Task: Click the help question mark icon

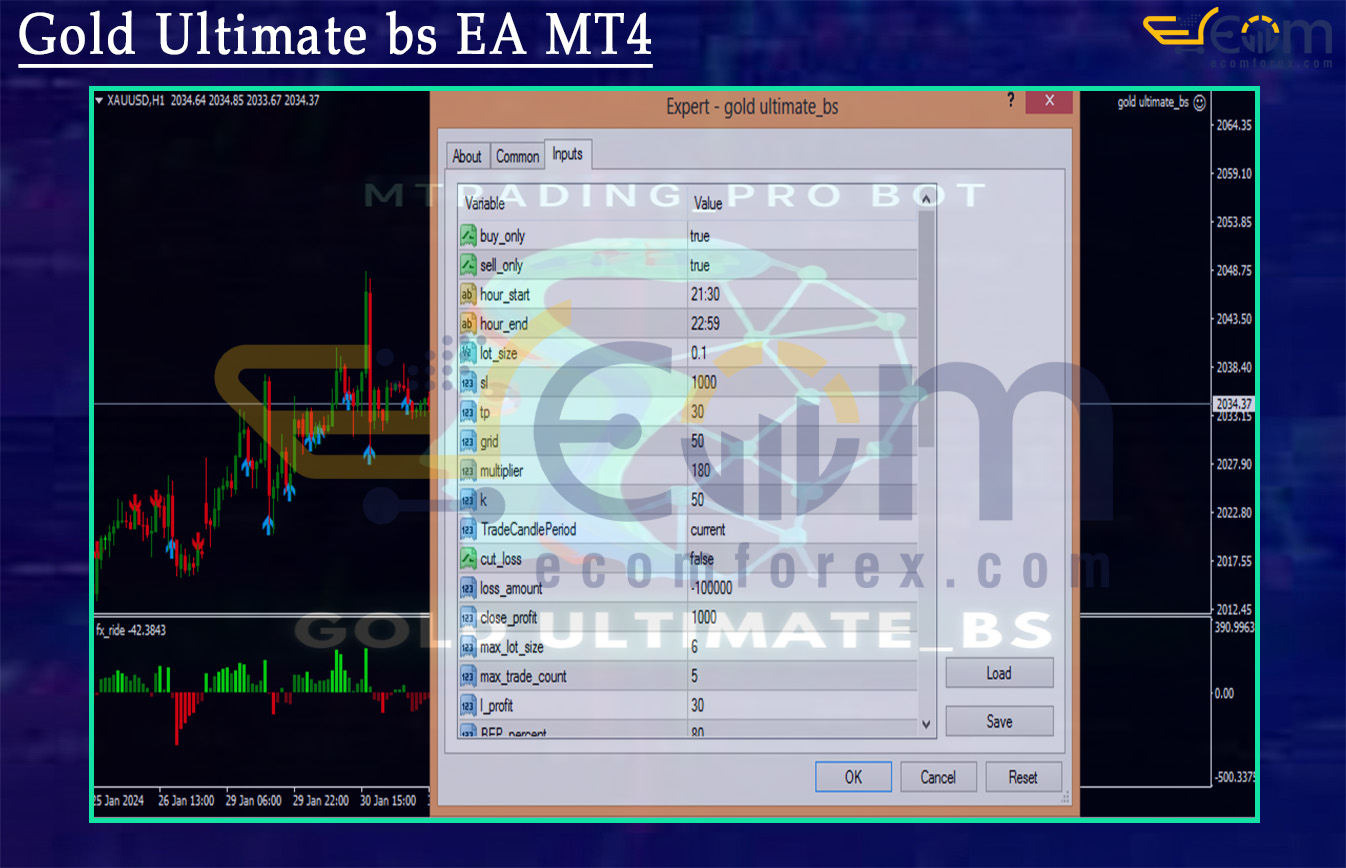Action: 1010,101
